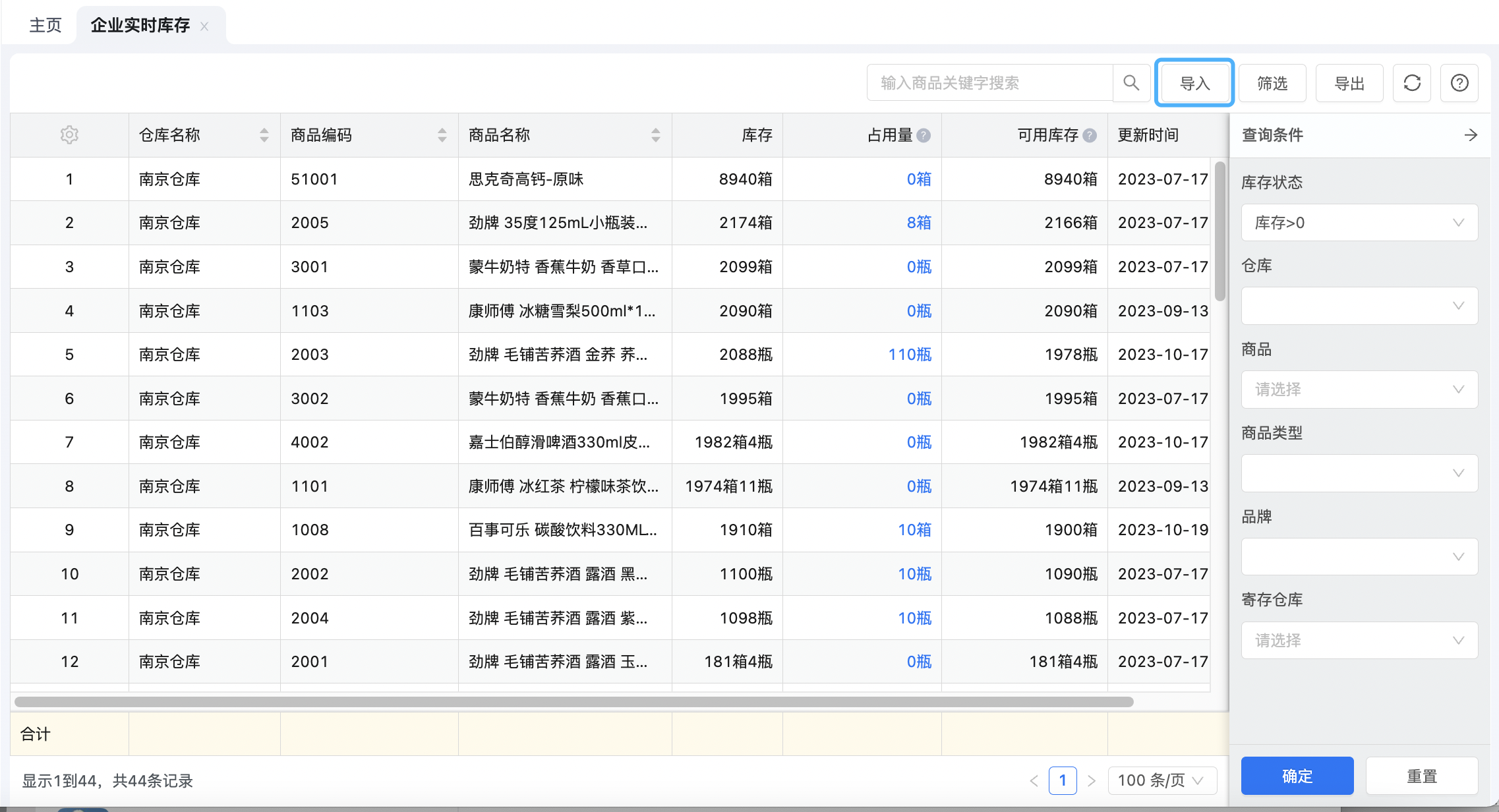This screenshot has width=1499, height=812.
Task: Click row number 12 cell
Action: 69,662
